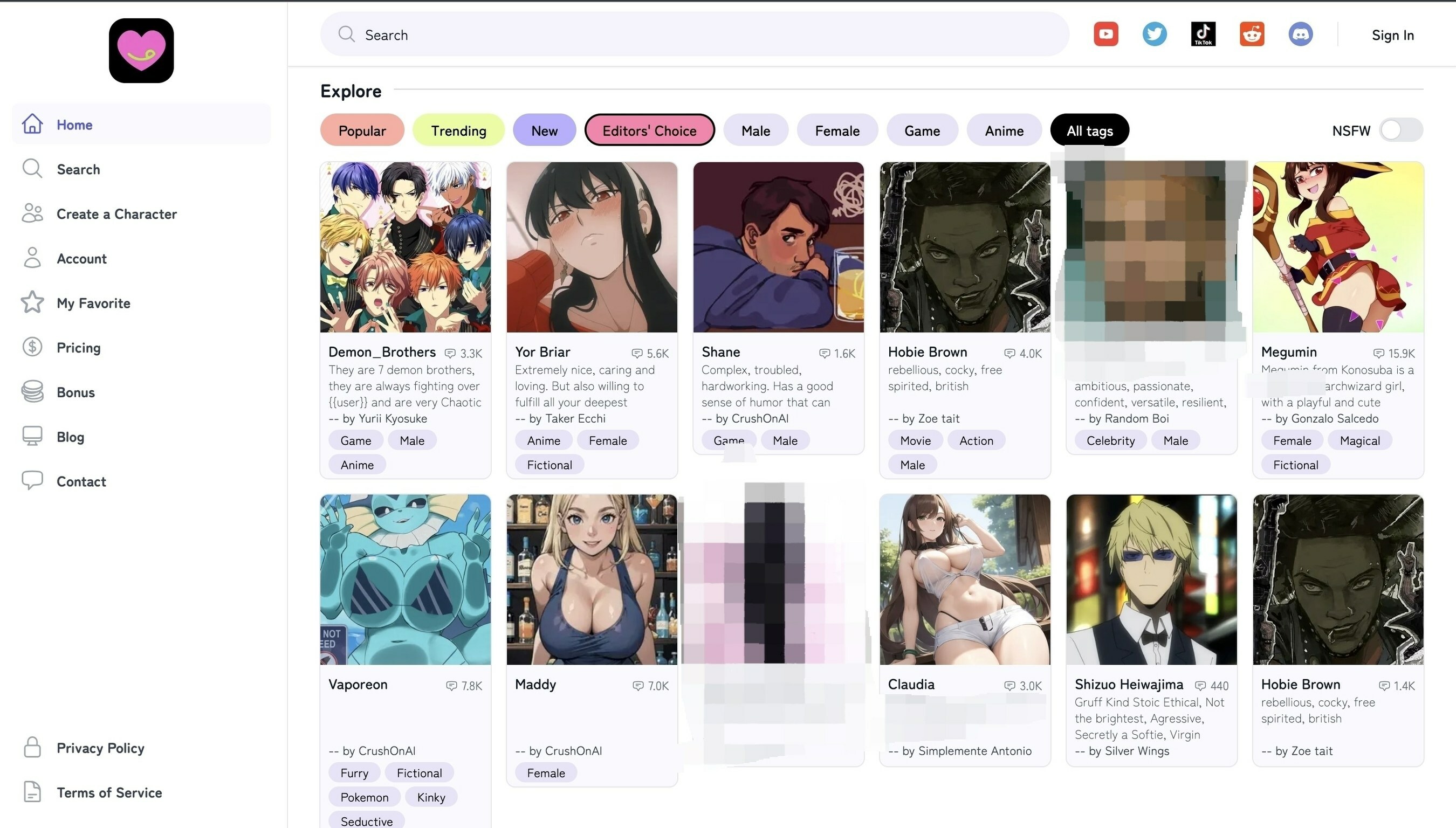The width and height of the screenshot is (1456, 828).
Task: Select the Popular filter
Action: (x=362, y=130)
